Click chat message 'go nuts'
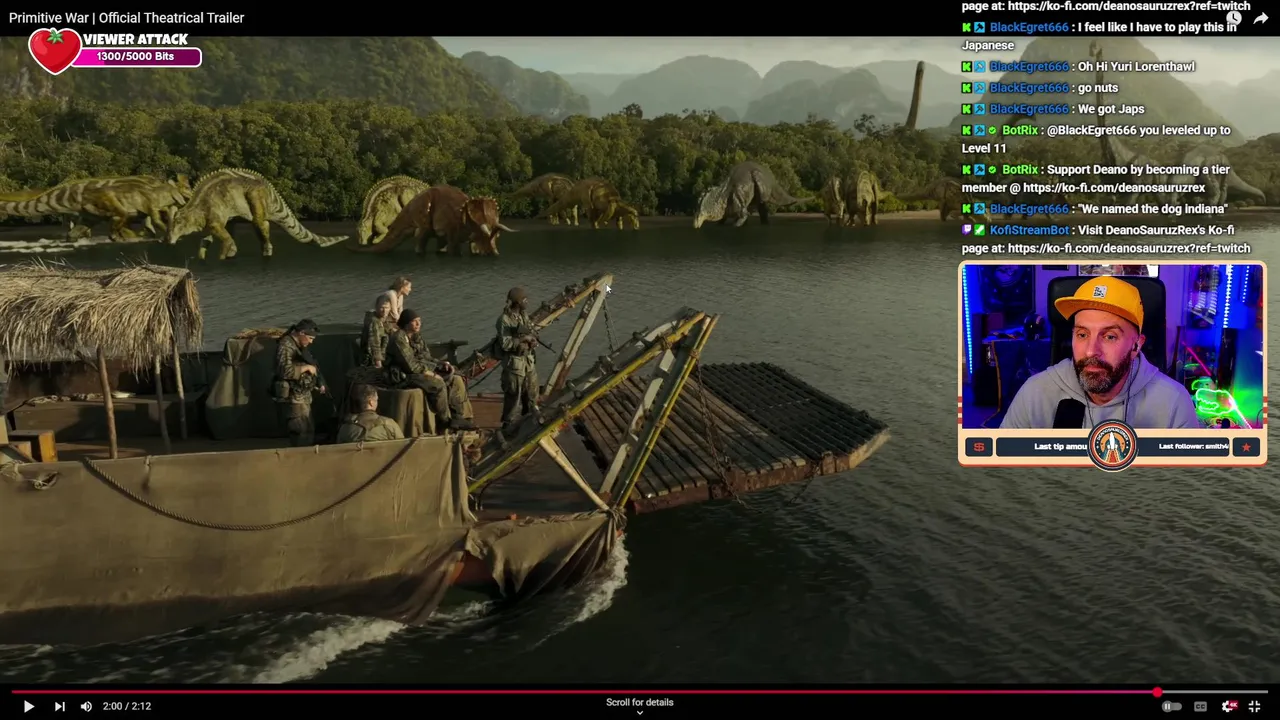Screen dimensions: 1280x720 [1098, 88]
